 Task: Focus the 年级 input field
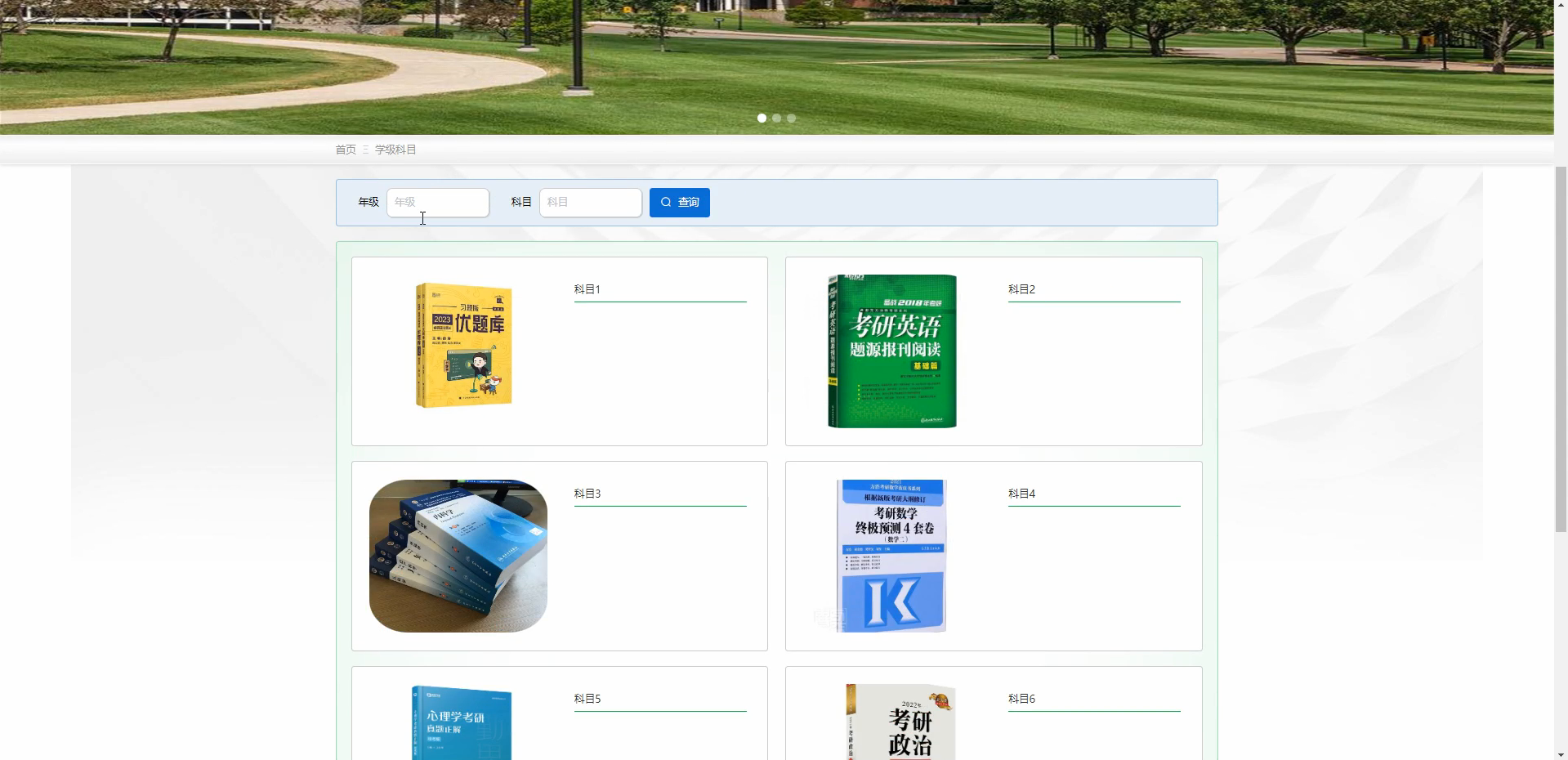click(438, 203)
